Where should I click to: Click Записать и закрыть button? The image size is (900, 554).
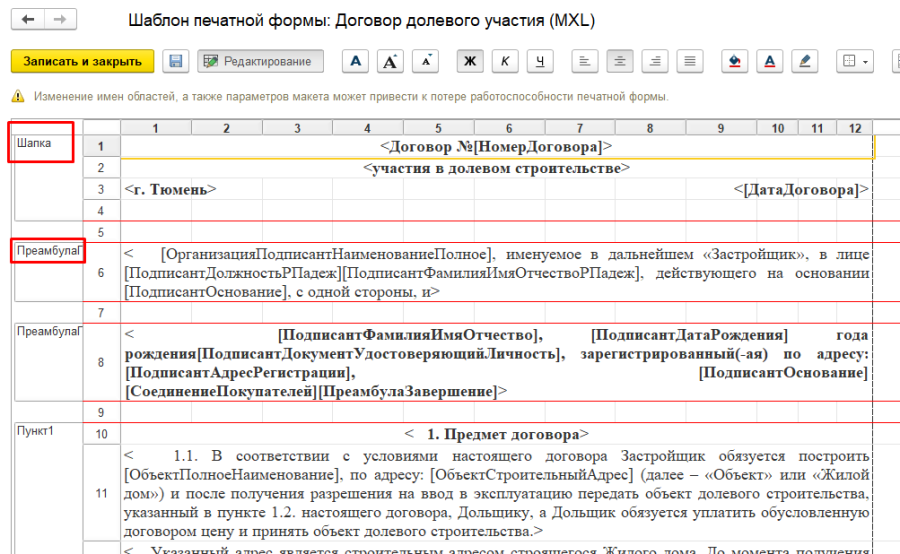[x=82, y=62]
